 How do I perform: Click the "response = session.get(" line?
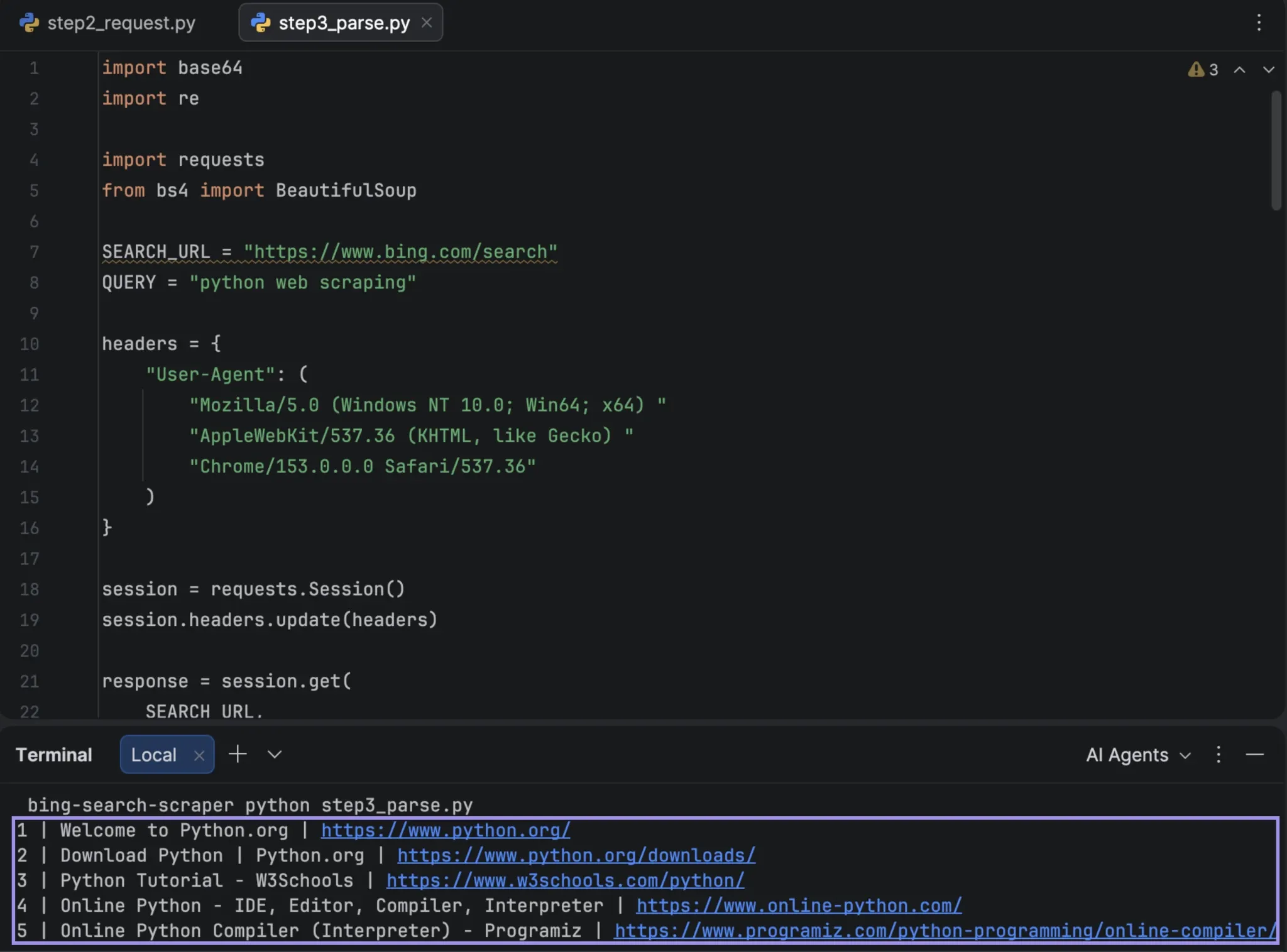(x=227, y=681)
